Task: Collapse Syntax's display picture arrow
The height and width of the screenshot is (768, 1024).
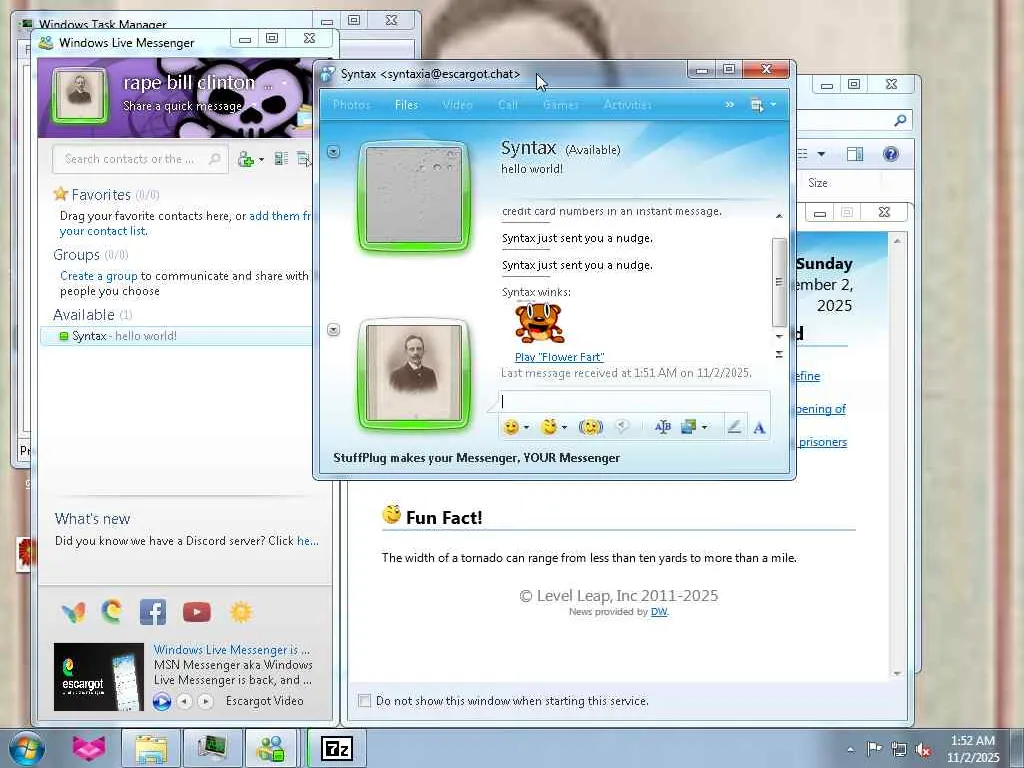Action: tap(333, 152)
